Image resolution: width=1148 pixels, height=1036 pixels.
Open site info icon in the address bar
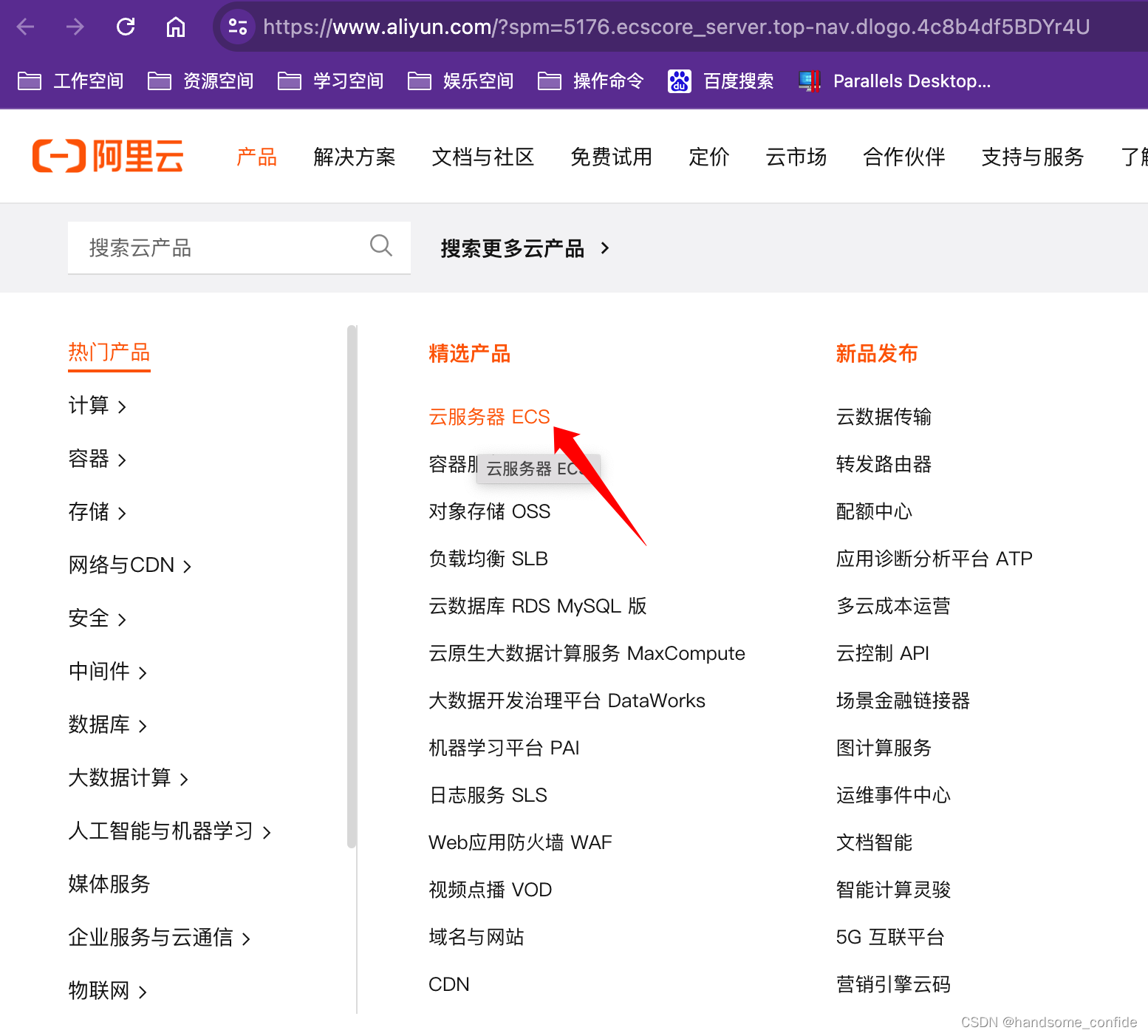click(238, 27)
